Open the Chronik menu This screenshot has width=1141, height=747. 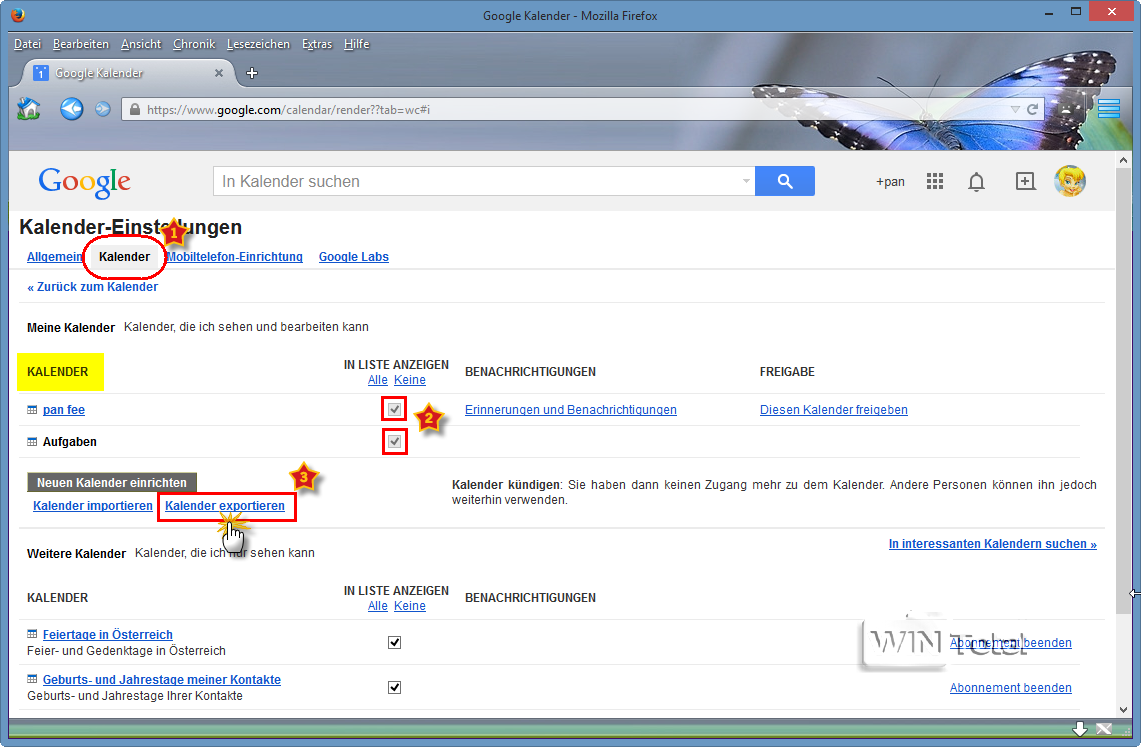[x=194, y=44]
